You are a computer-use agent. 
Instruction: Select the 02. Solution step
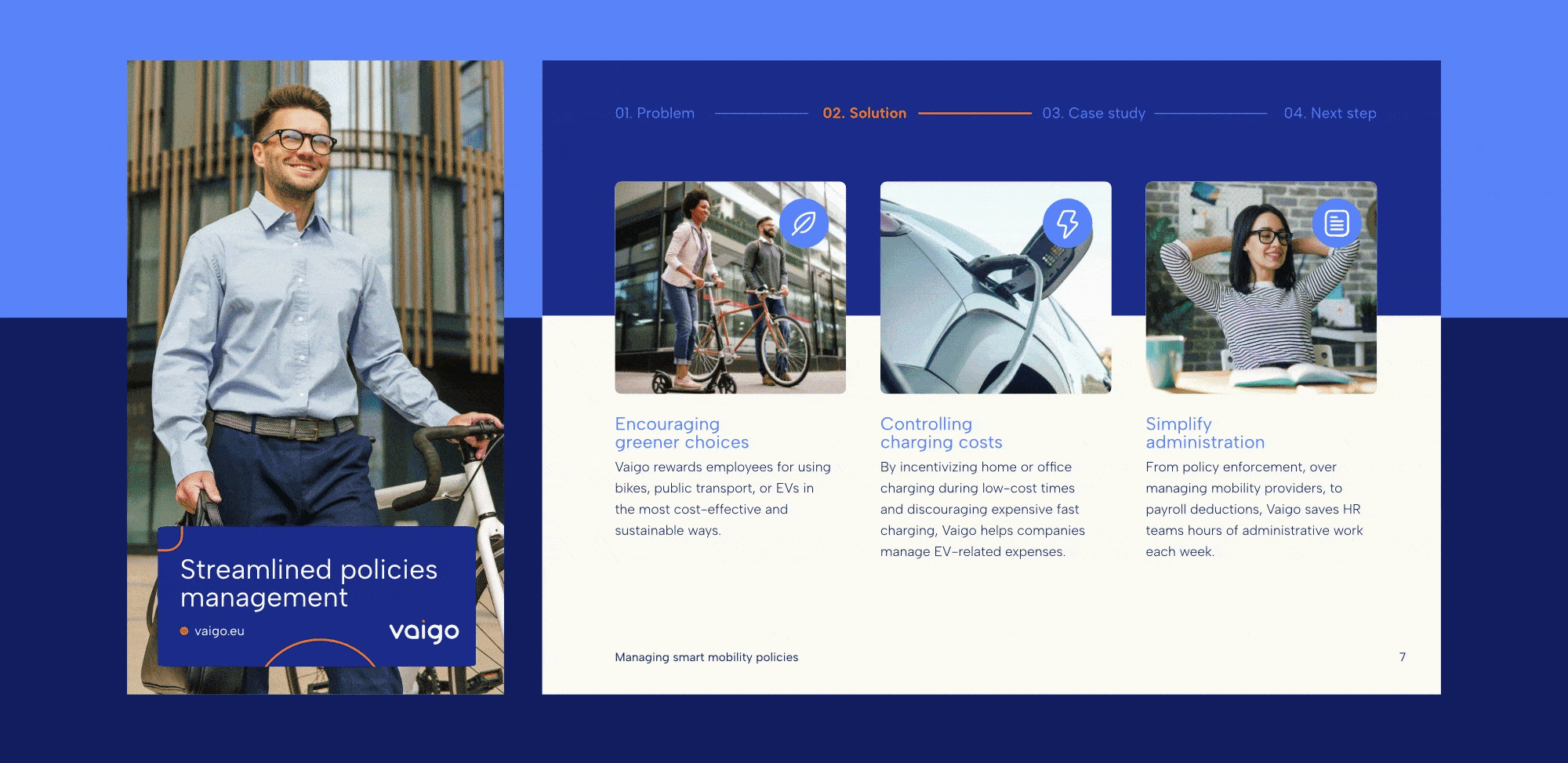[x=864, y=114]
